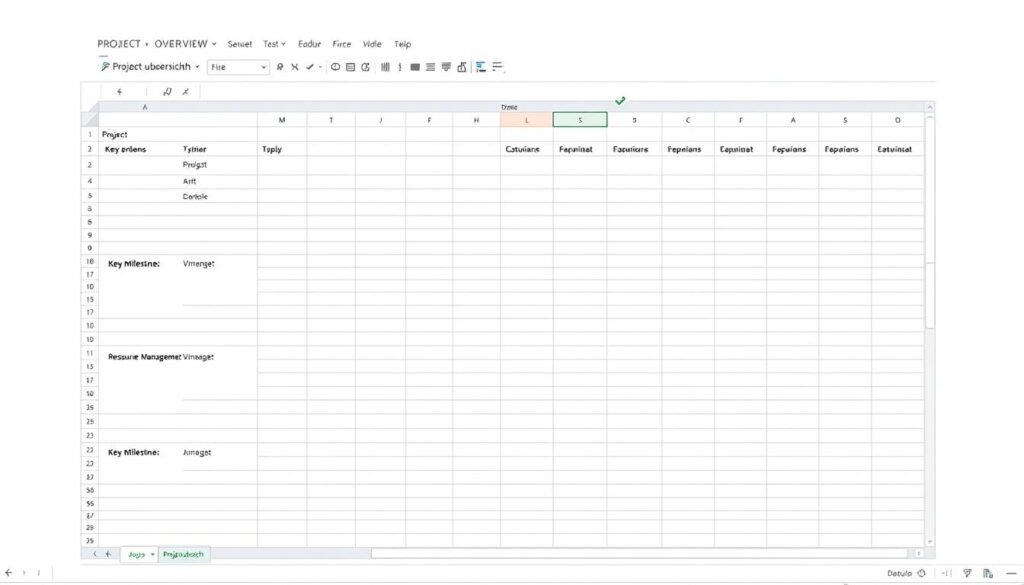
Task: Click the small x icon in the formula bar
Action: (185, 92)
